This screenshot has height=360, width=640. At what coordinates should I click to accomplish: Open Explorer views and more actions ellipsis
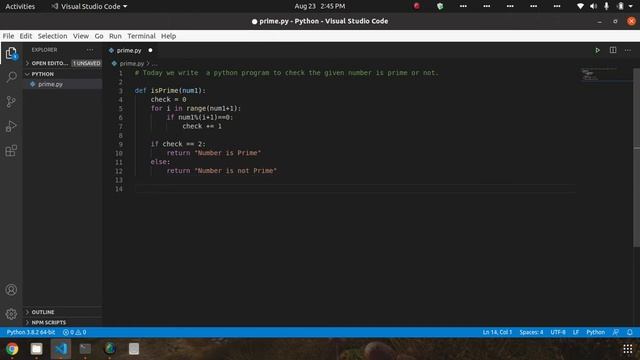tap(90, 50)
